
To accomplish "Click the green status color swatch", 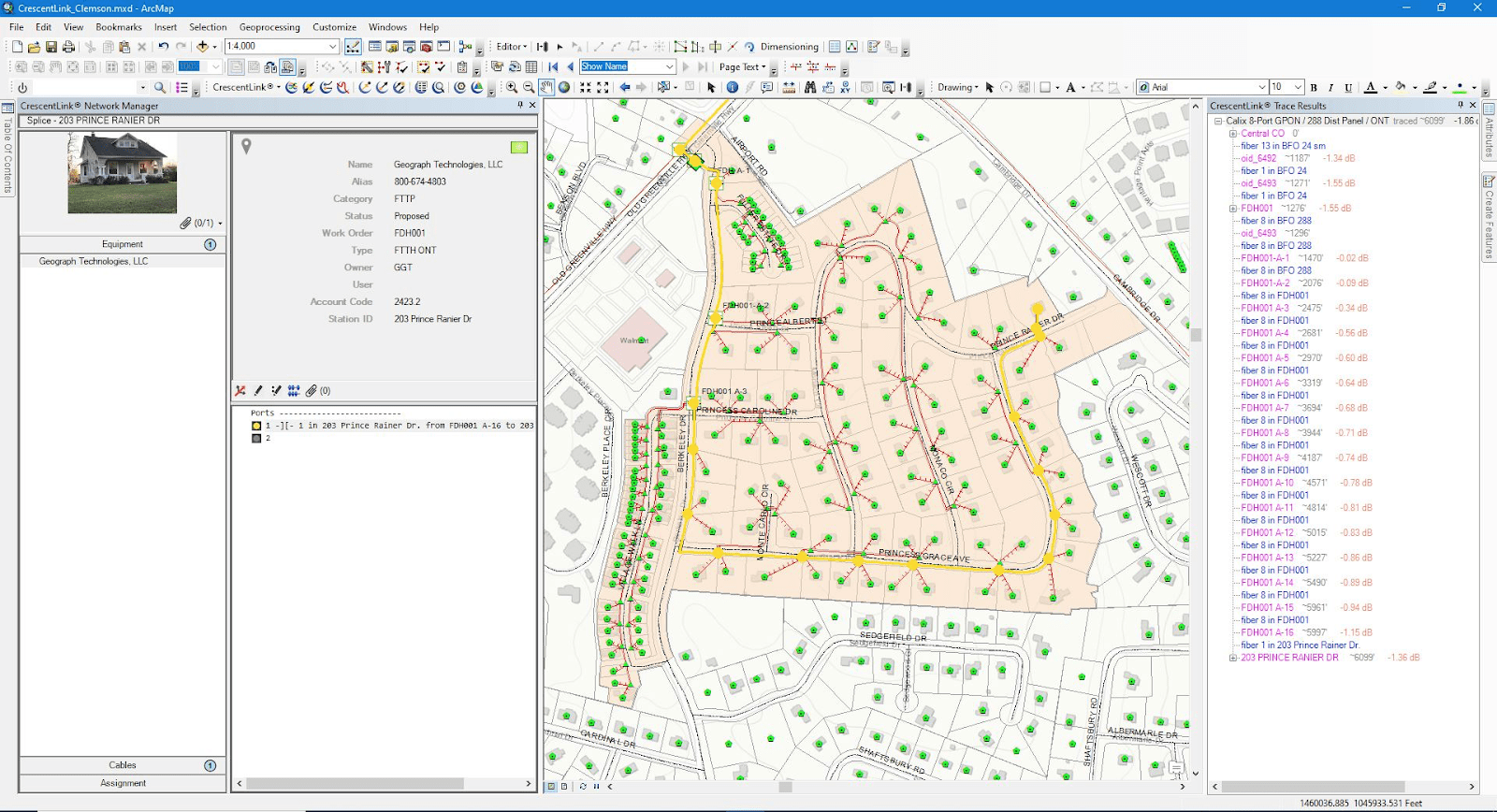I will pos(519,147).
